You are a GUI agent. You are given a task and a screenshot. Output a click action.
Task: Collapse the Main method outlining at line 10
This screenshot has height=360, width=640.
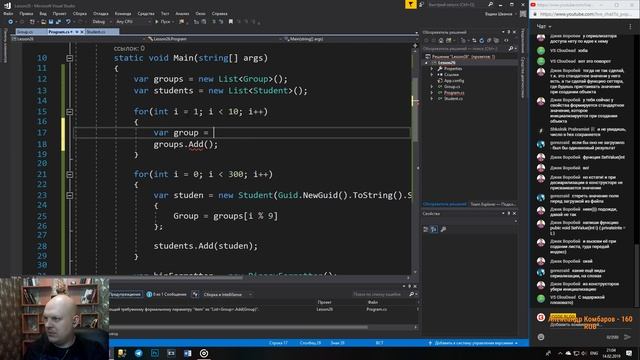[69, 58]
